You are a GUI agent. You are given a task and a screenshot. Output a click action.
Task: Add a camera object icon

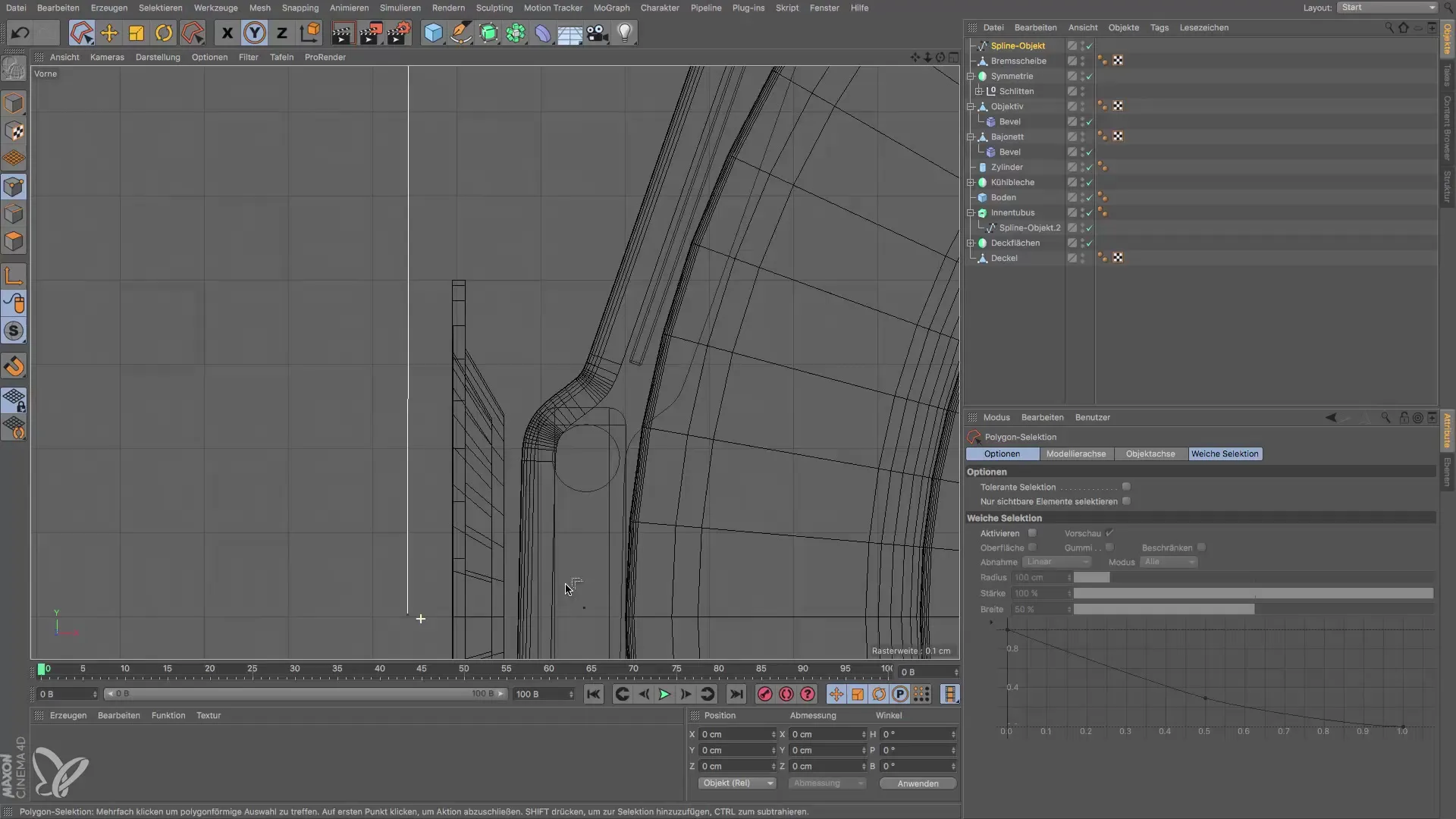point(598,33)
